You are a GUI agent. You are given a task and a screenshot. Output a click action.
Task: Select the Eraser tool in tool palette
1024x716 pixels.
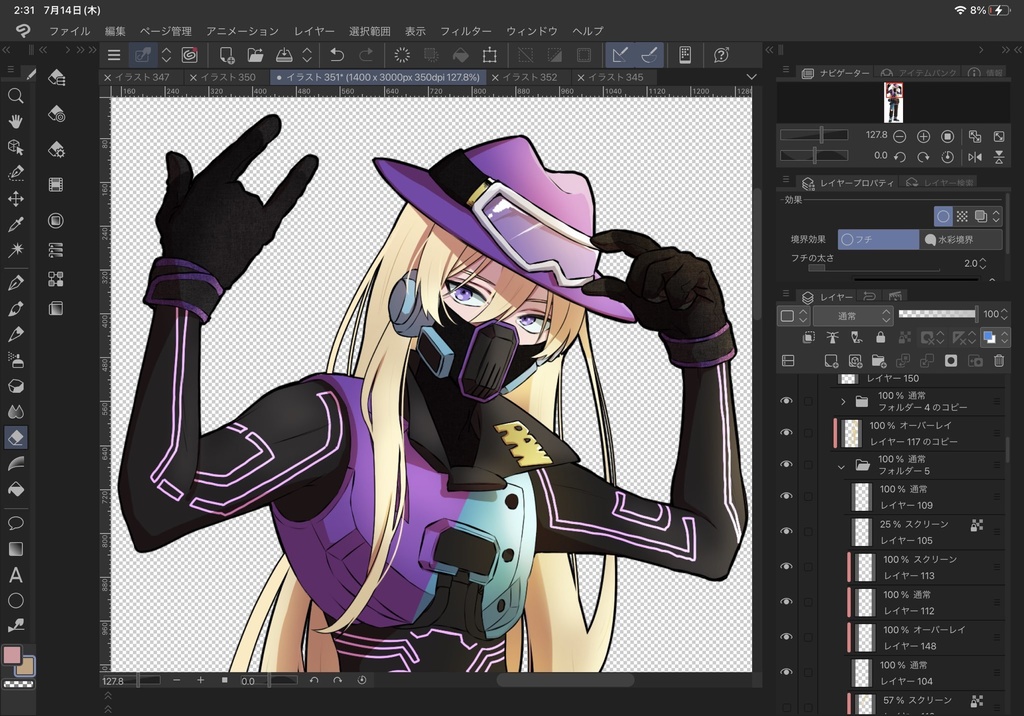pyautogui.click(x=16, y=437)
